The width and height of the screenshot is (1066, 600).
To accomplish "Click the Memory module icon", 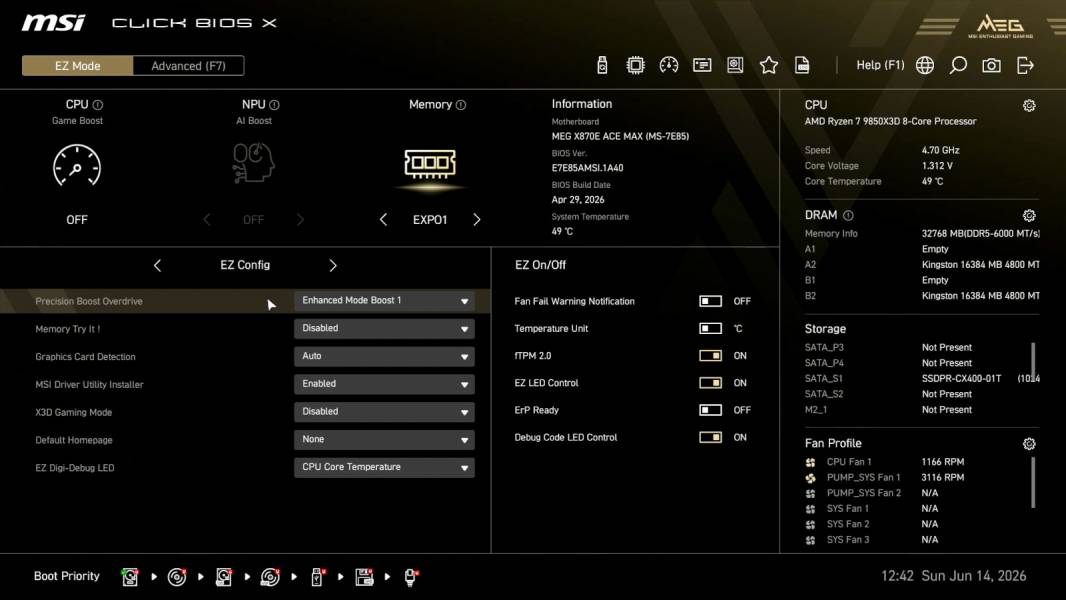I will pos(430,164).
